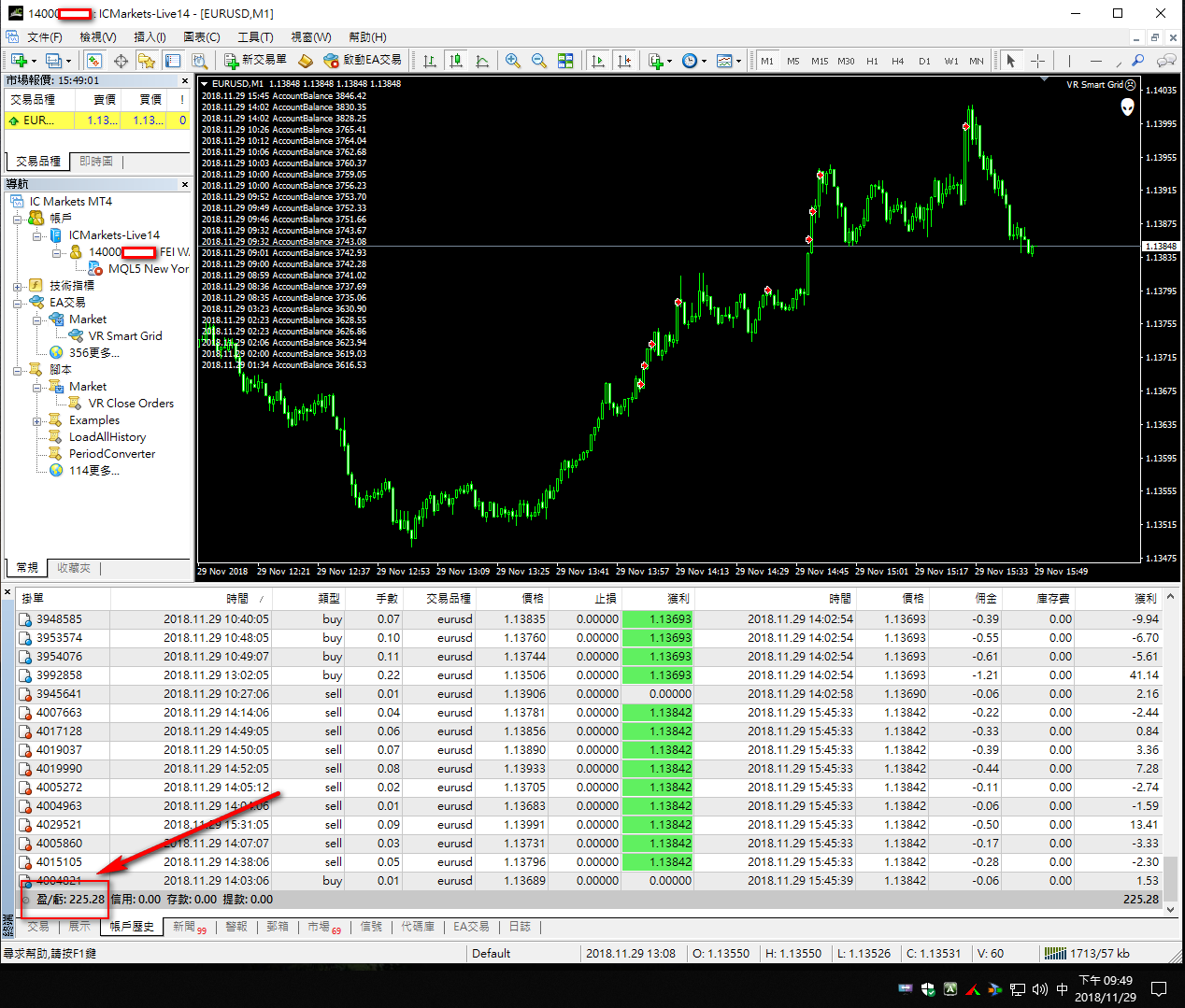The width and height of the screenshot is (1185, 1008).
Task: Expand the 技術指標 tree node
Action: (18, 286)
